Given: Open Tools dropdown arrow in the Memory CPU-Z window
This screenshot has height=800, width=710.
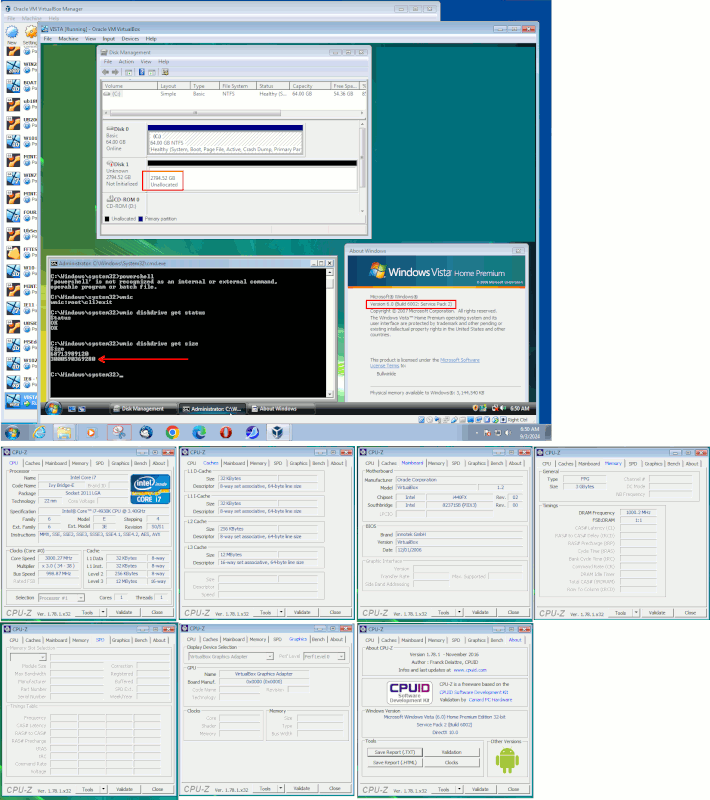Looking at the screenshot, I should [x=636, y=612].
